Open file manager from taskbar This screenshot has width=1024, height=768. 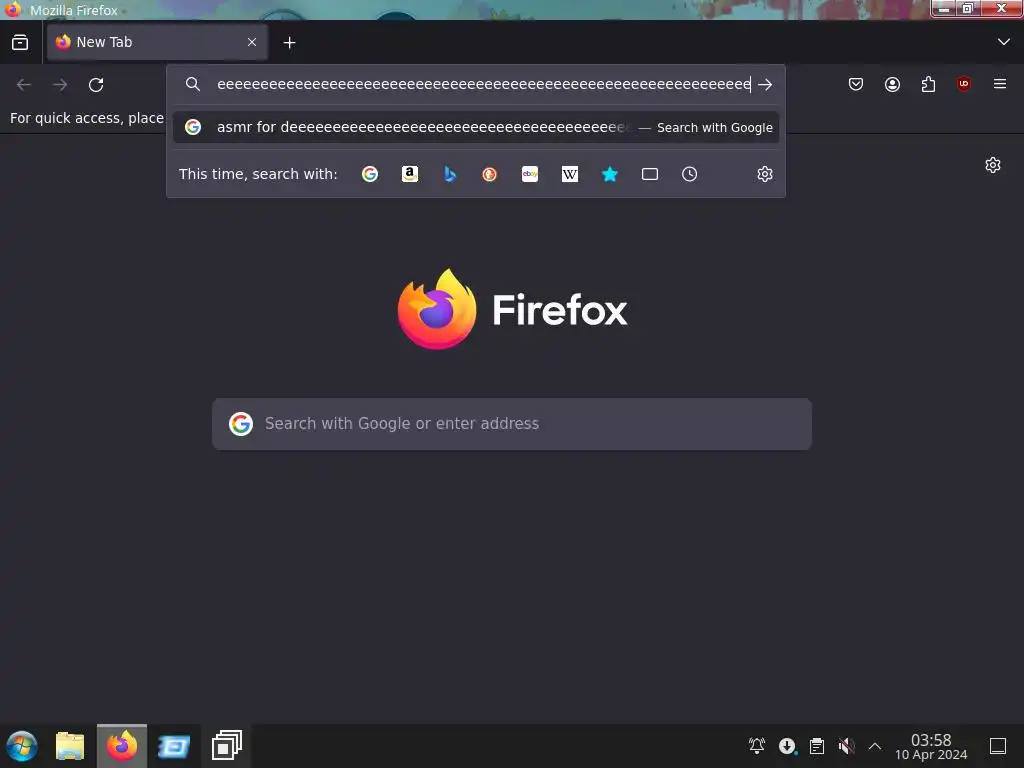tap(70, 746)
